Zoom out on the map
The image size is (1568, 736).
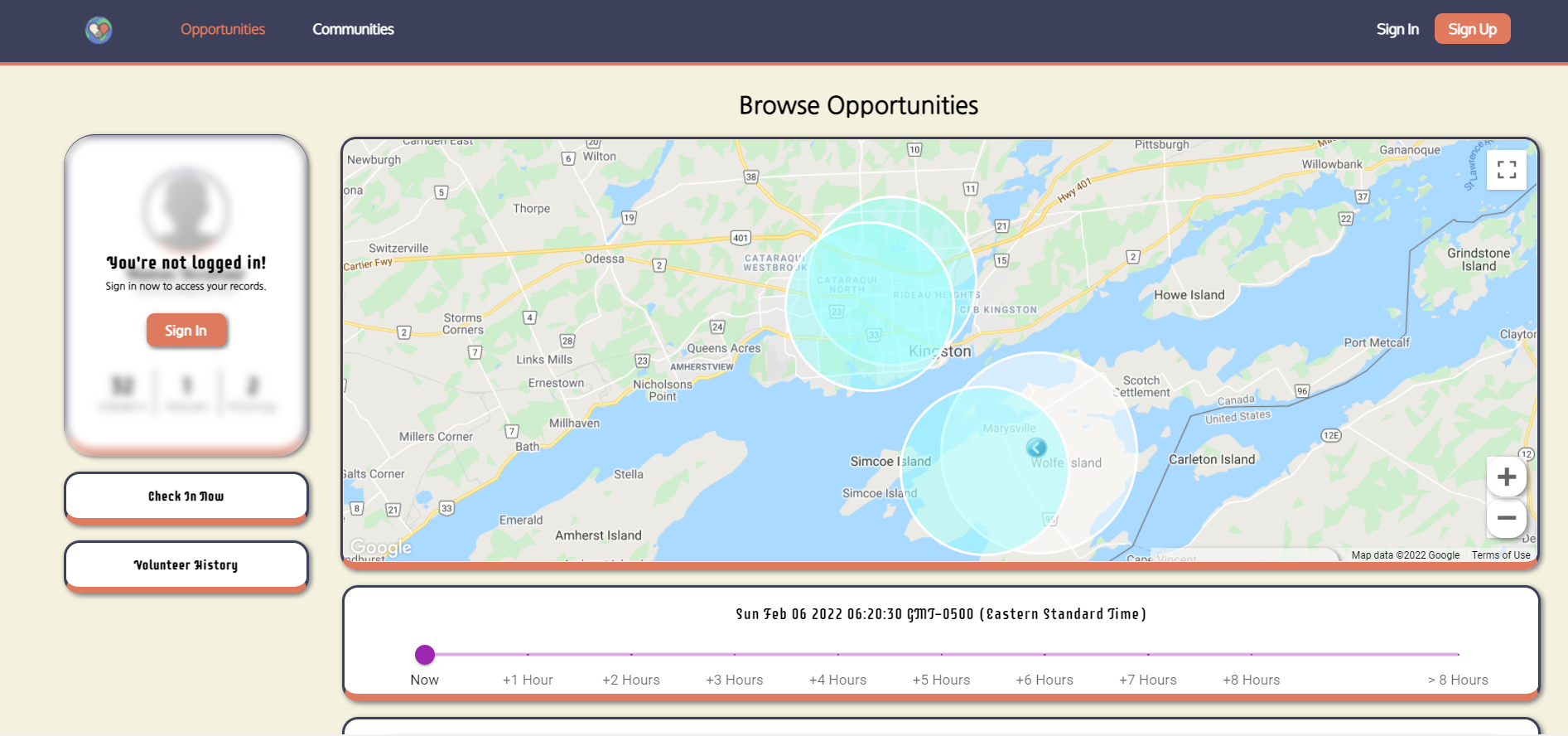click(x=1507, y=518)
